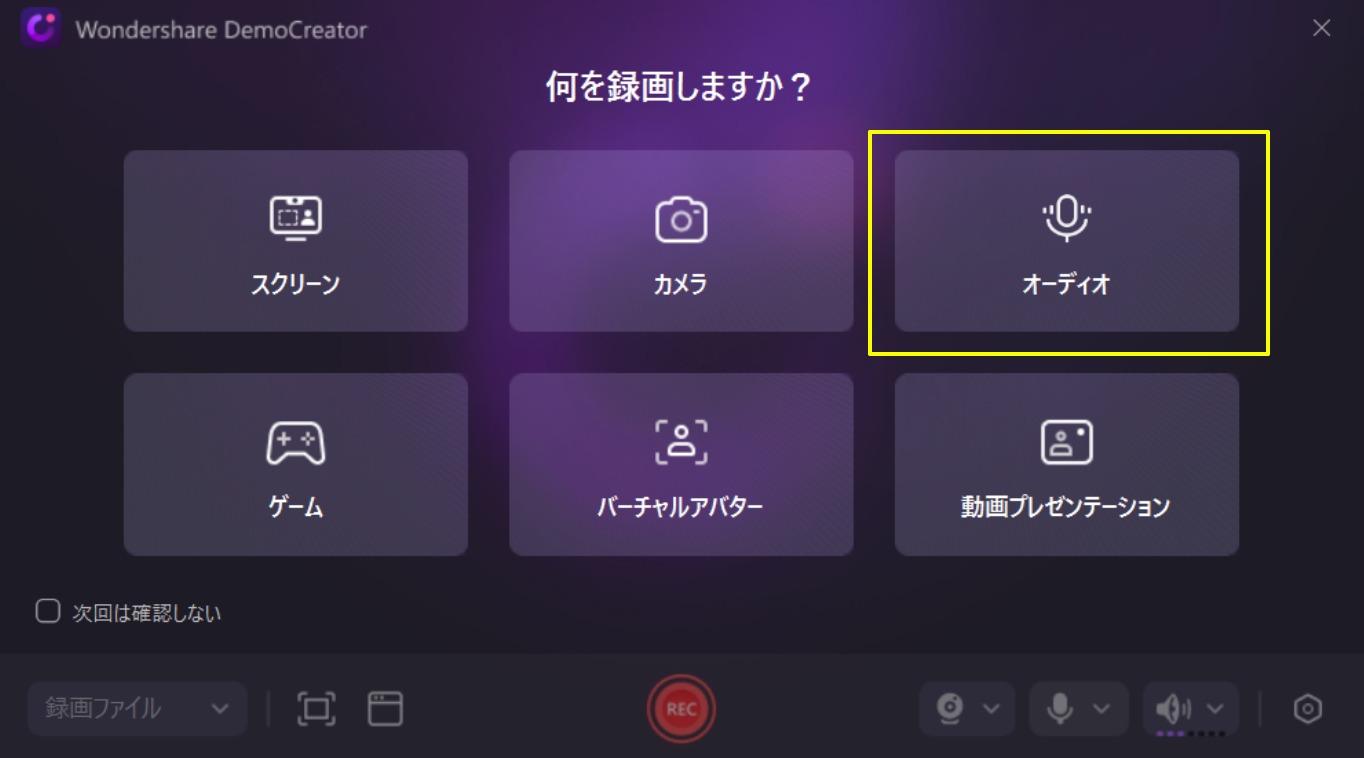Open the ゲーム recording mode

click(295, 465)
